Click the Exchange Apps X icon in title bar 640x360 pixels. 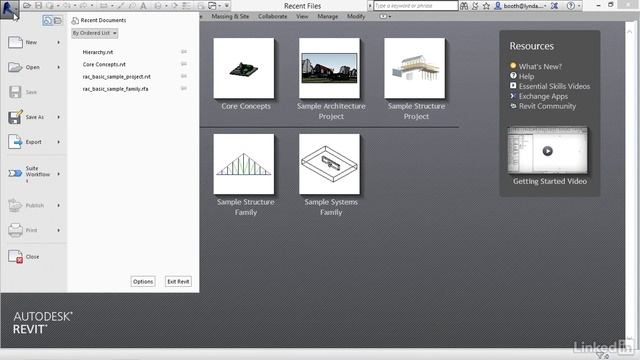pos(554,6)
